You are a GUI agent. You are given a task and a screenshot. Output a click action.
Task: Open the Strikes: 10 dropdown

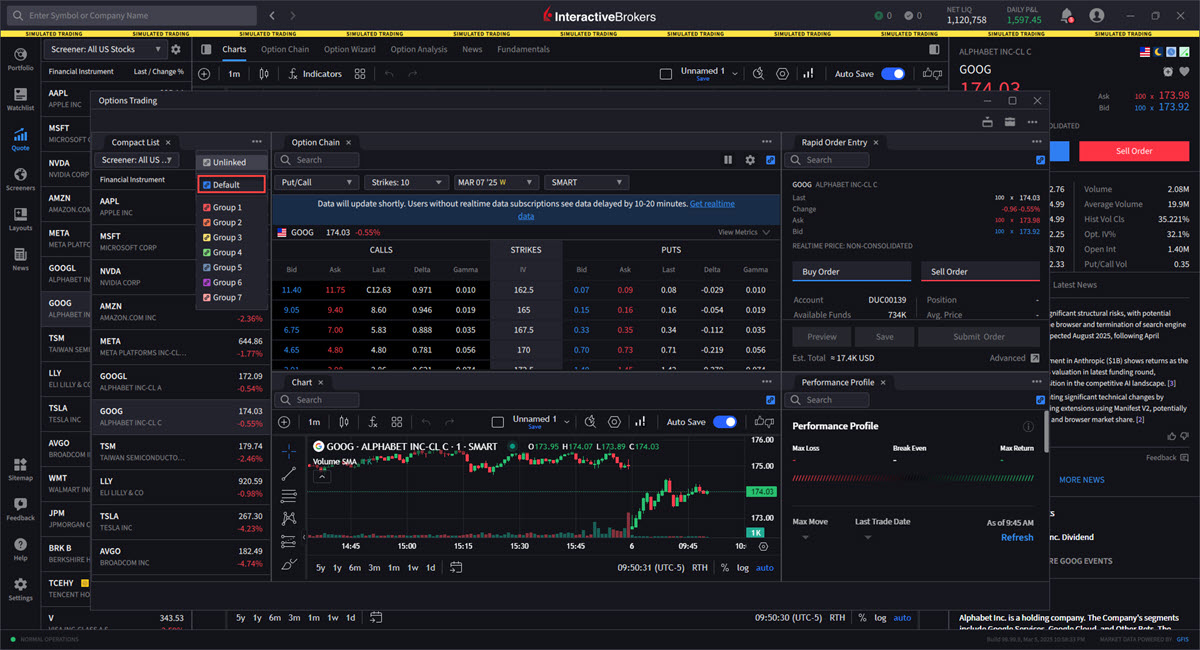click(x=406, y=182)
